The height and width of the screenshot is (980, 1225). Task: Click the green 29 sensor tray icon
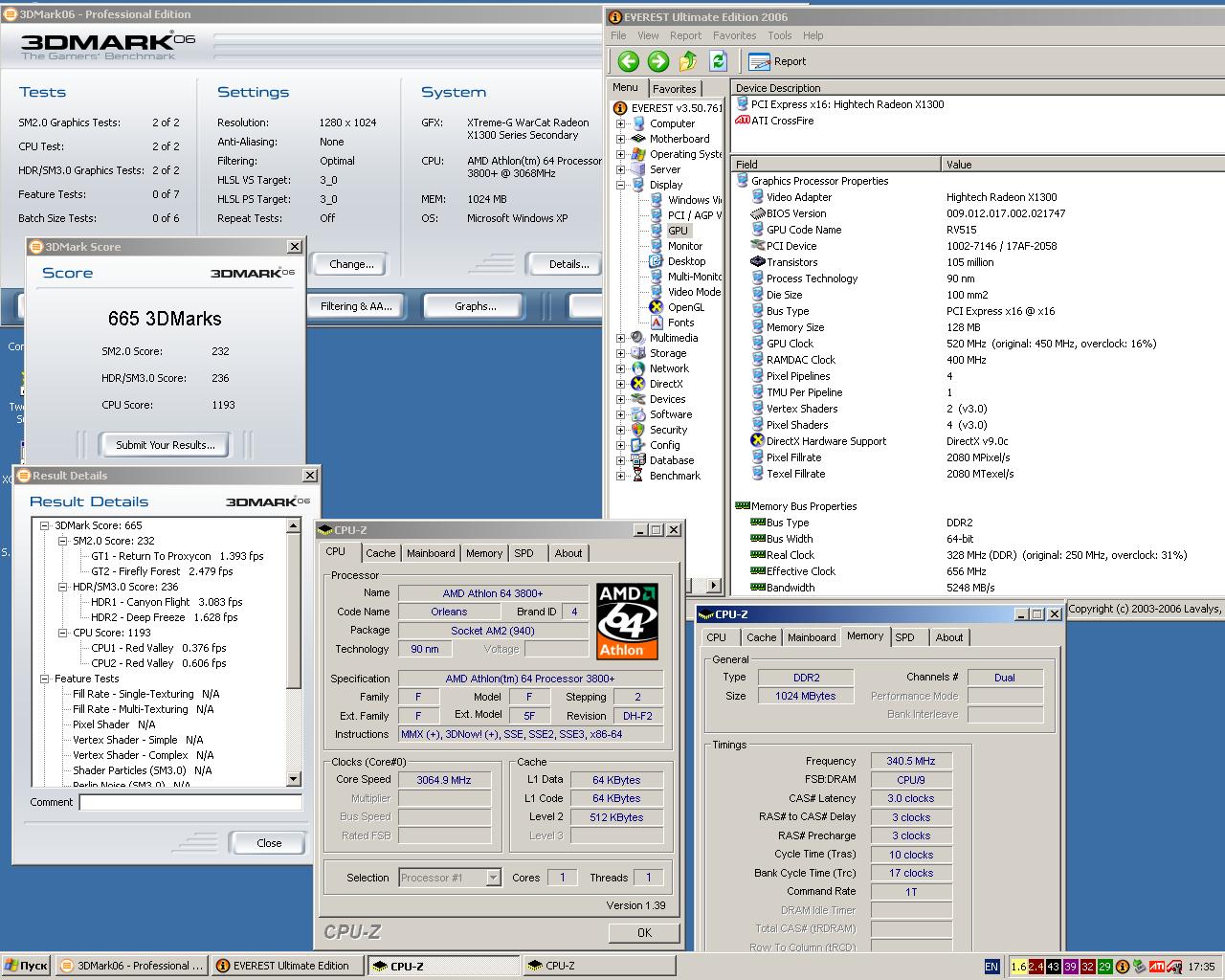pos(1105,967)
